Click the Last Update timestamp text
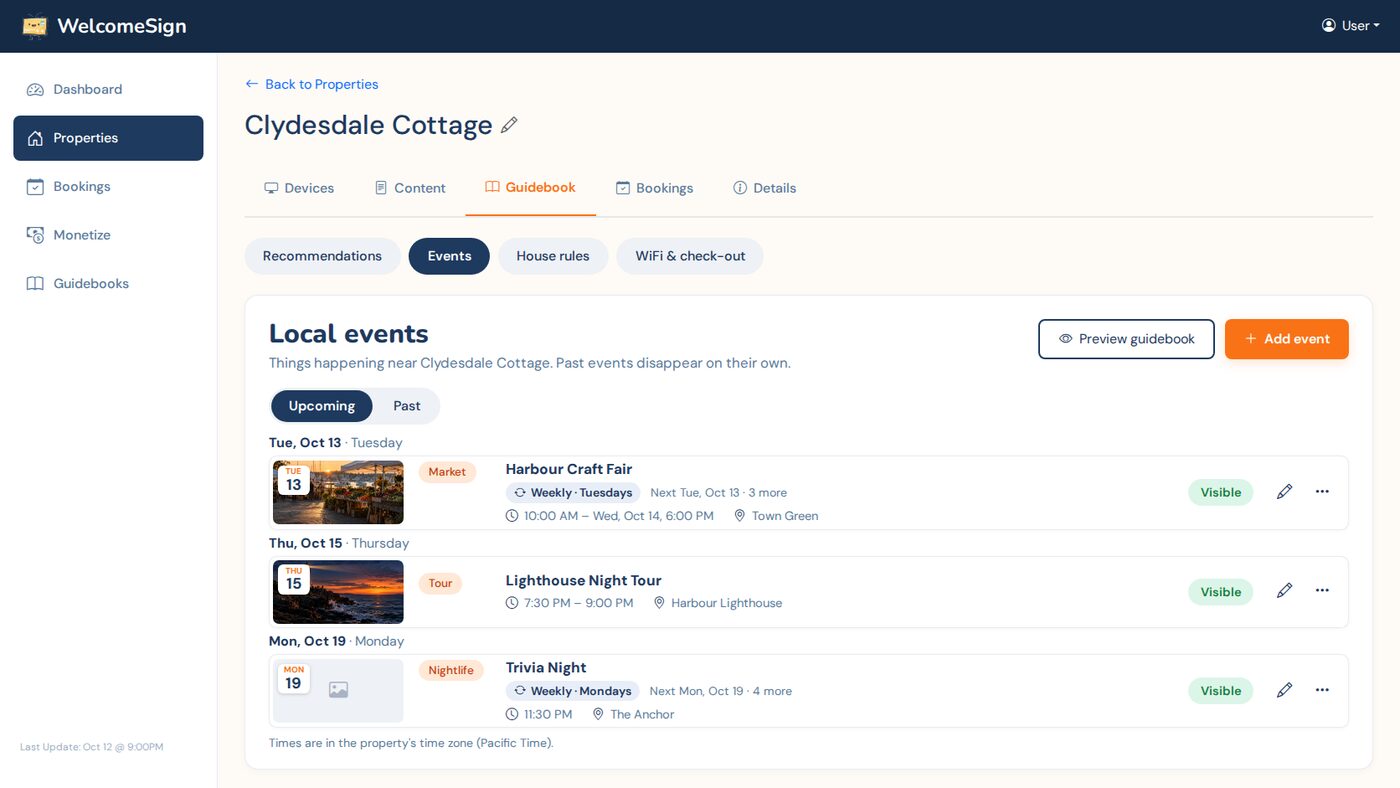1400x788 pixels. pos(92,747)
